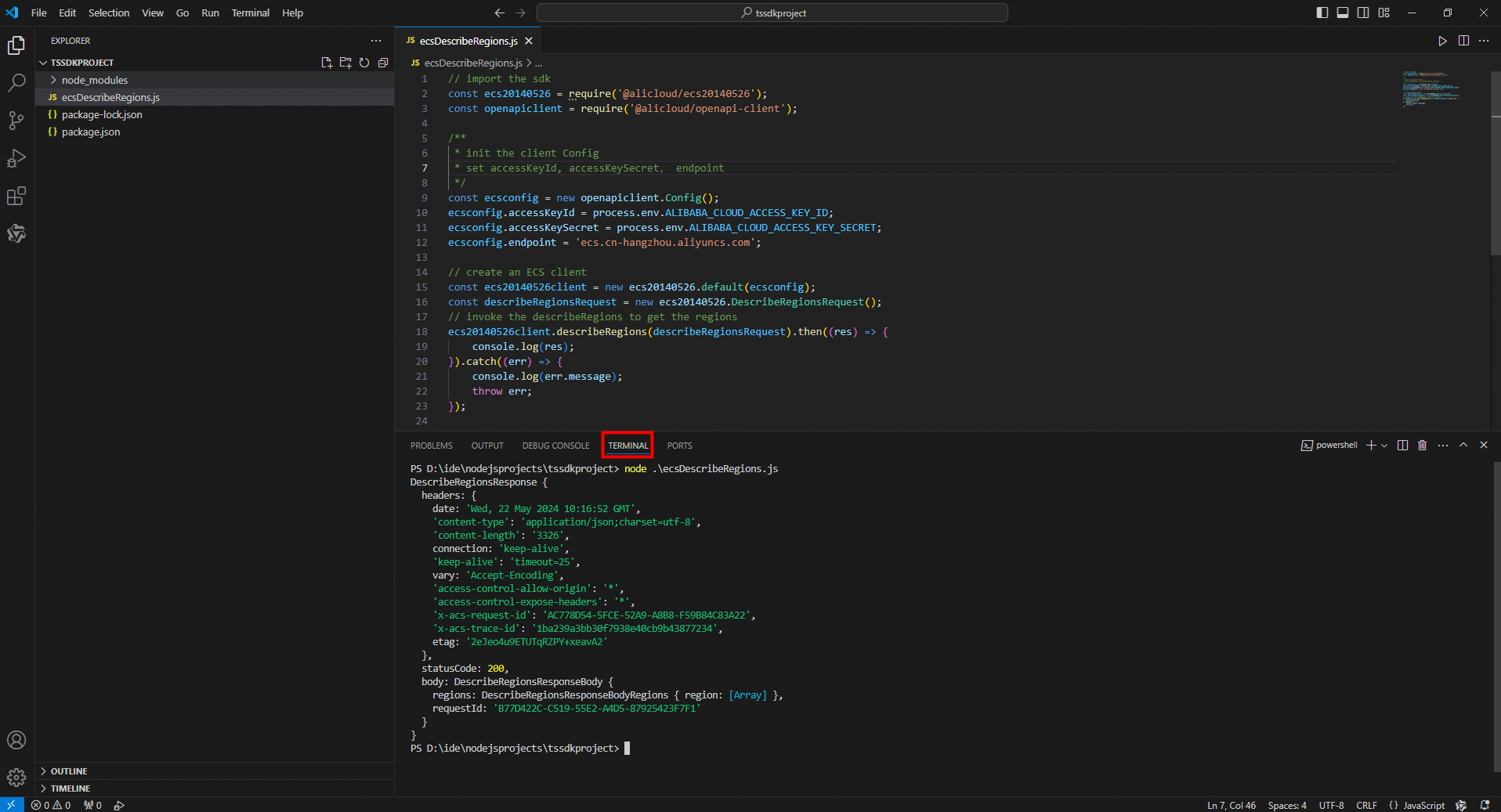1501x812 pixels.
Task: Toggle the primary side bar visibility
Action: pyautogui.click(x=1322, y=13)
